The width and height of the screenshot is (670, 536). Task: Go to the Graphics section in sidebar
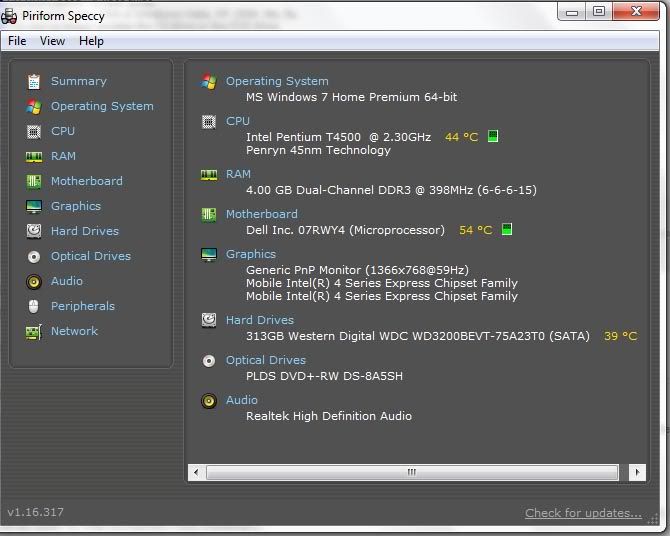[x=76, y=206]
